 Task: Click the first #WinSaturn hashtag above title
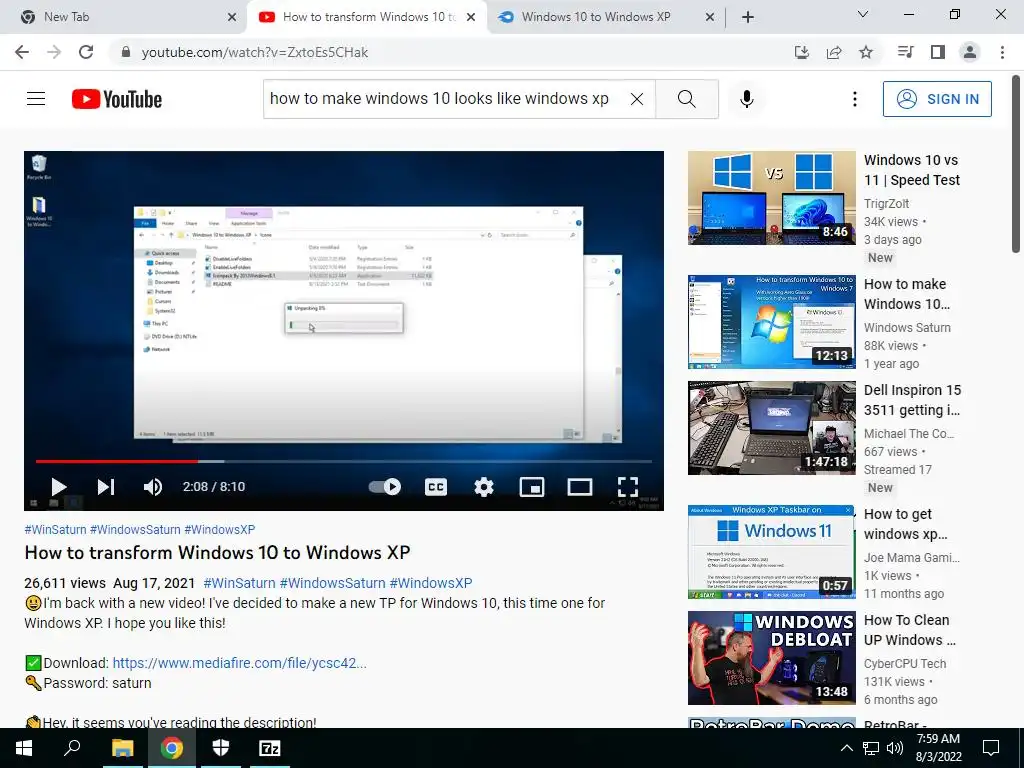tap(55, 530)
